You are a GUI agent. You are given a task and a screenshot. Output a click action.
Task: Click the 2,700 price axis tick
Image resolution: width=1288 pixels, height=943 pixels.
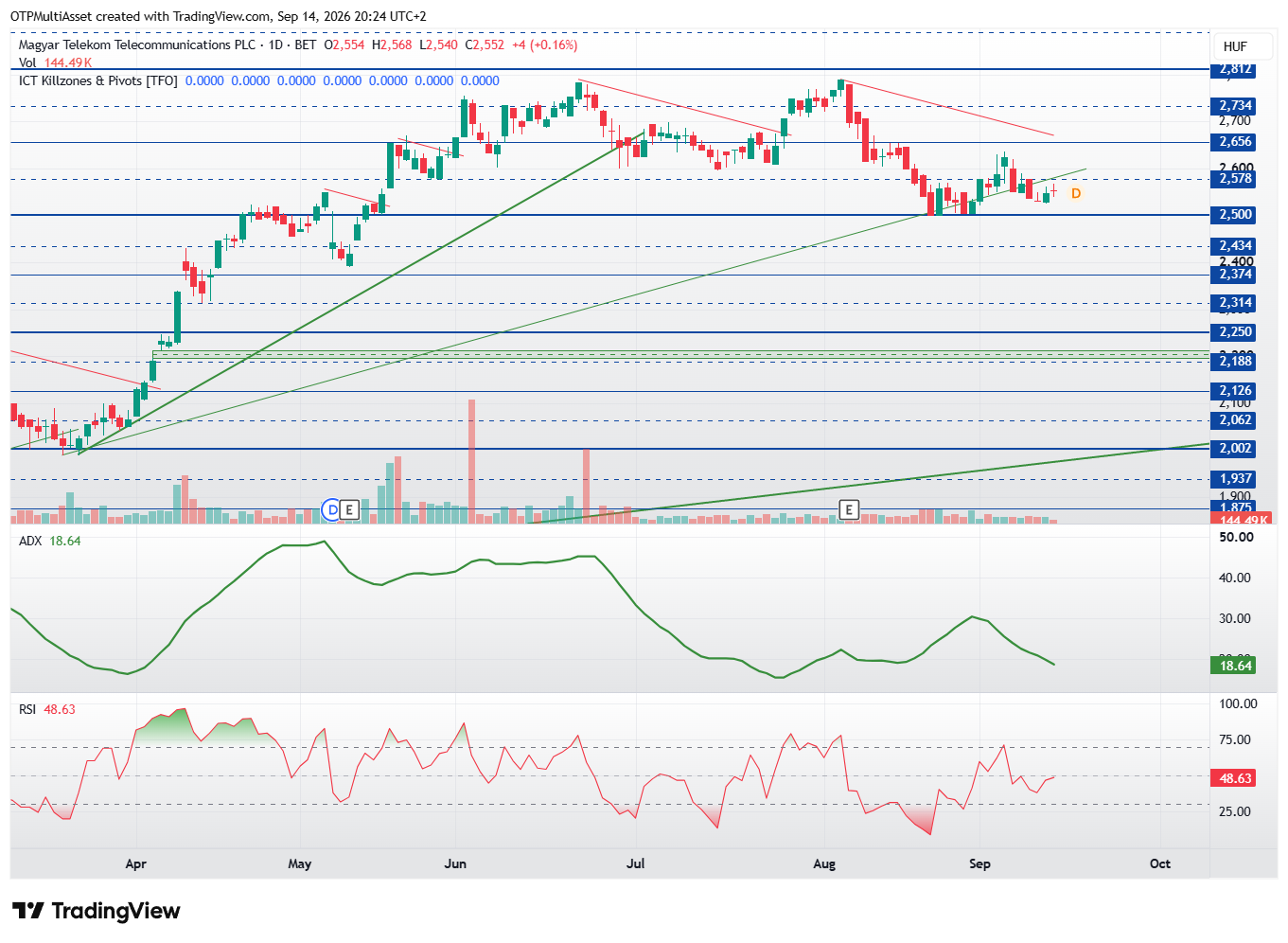point(1235,120)
